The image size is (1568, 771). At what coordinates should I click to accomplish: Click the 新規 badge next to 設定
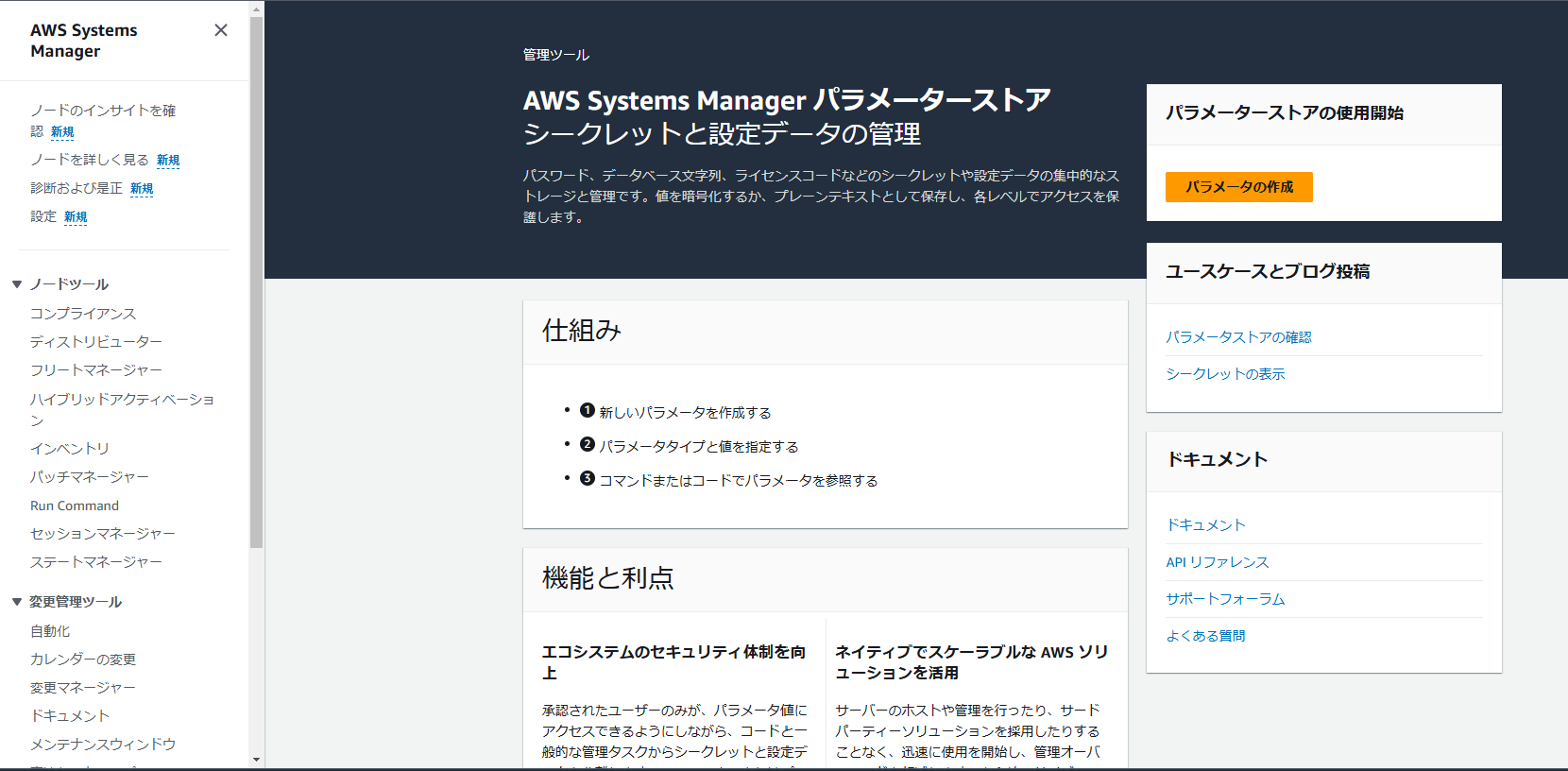pyautogui.click(x=76, y=217)
